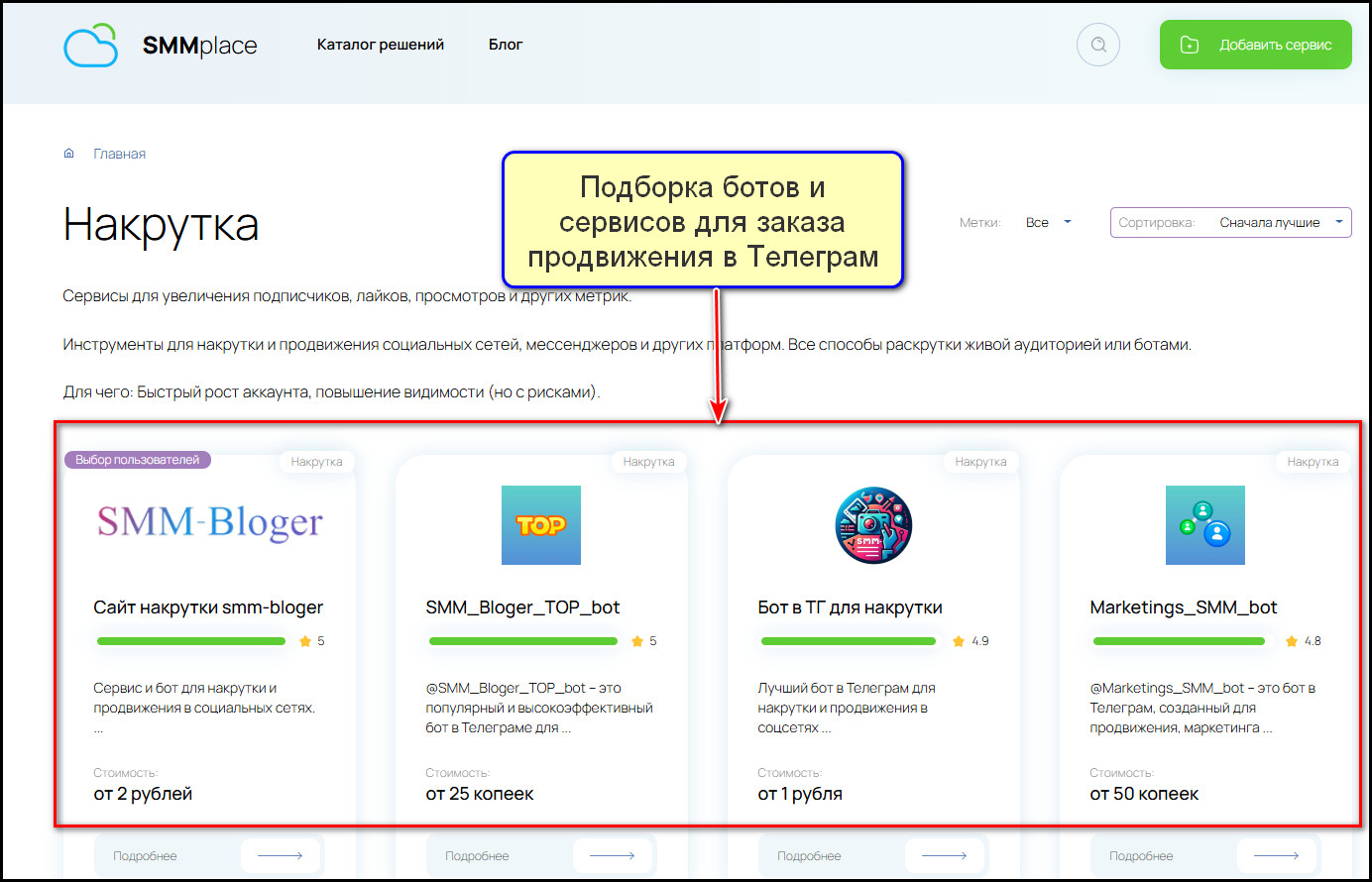Viewport: 1372px width, 882px height.
Task: Go to the Блог section
Action: tap(506, 44)
